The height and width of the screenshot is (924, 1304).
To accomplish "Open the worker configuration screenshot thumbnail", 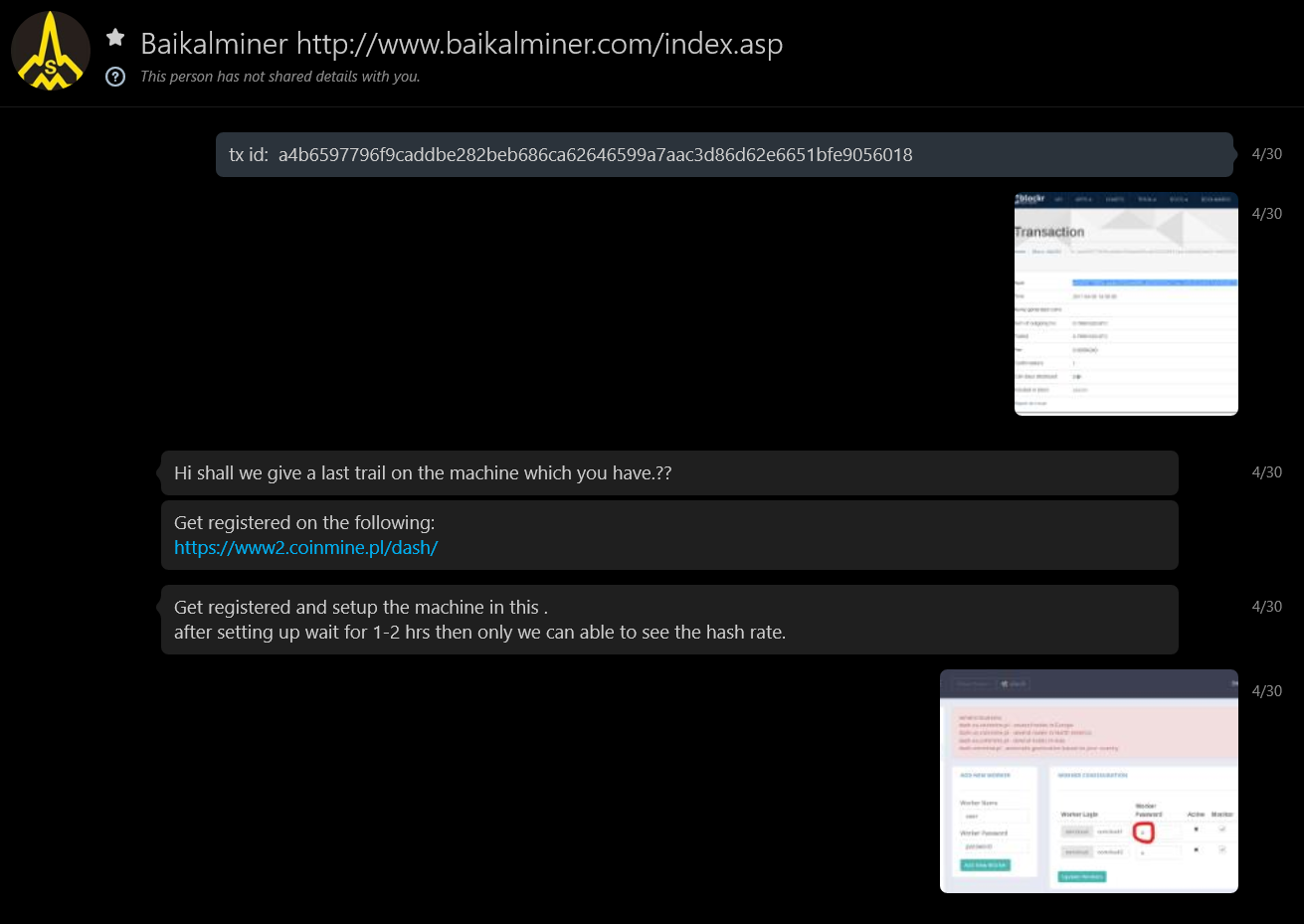I will (x=1089, y=781).
